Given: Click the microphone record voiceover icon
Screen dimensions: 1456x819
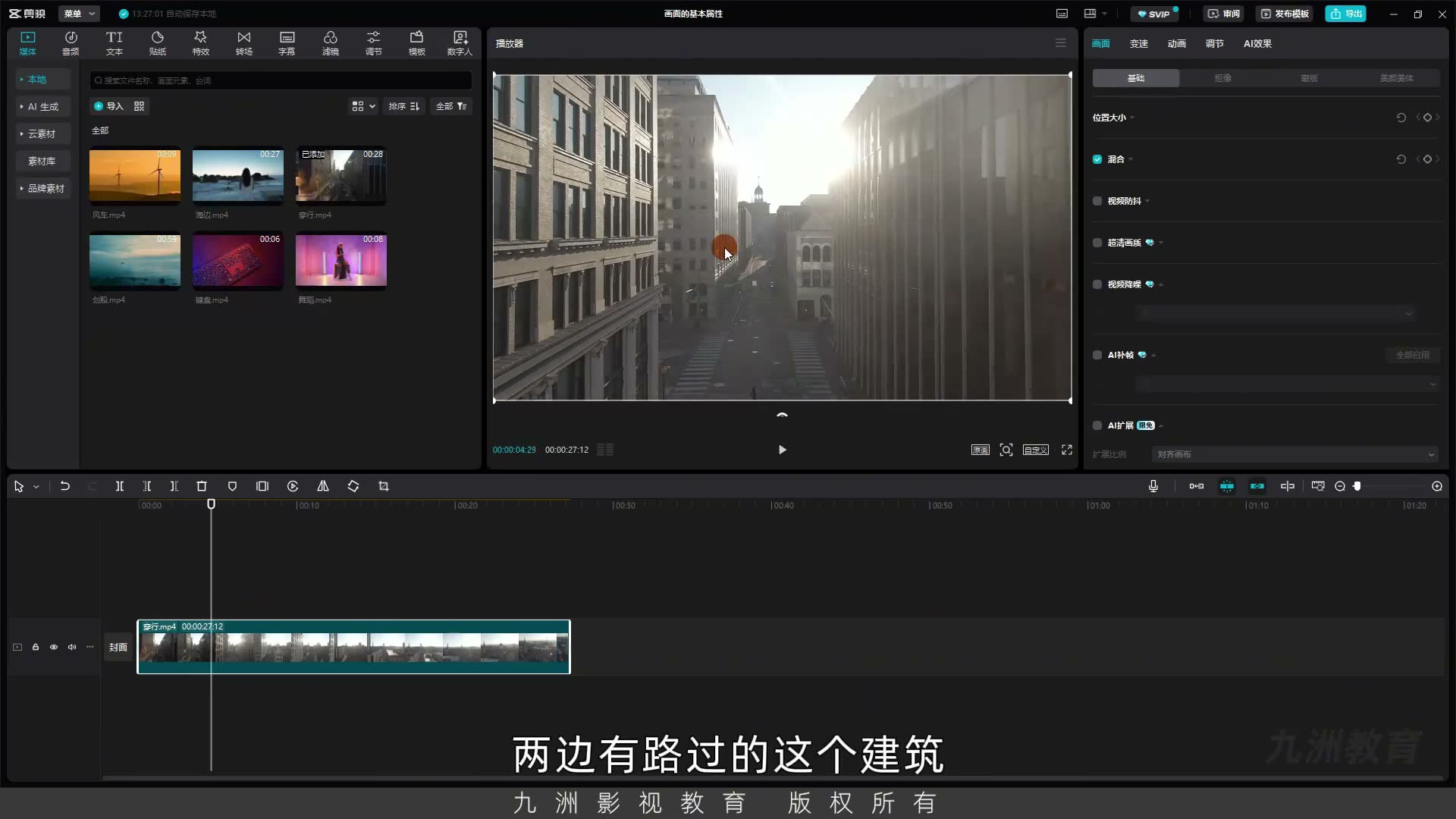Looking at the screenshot, I should pyautogui.click(x=1153, y=486).
